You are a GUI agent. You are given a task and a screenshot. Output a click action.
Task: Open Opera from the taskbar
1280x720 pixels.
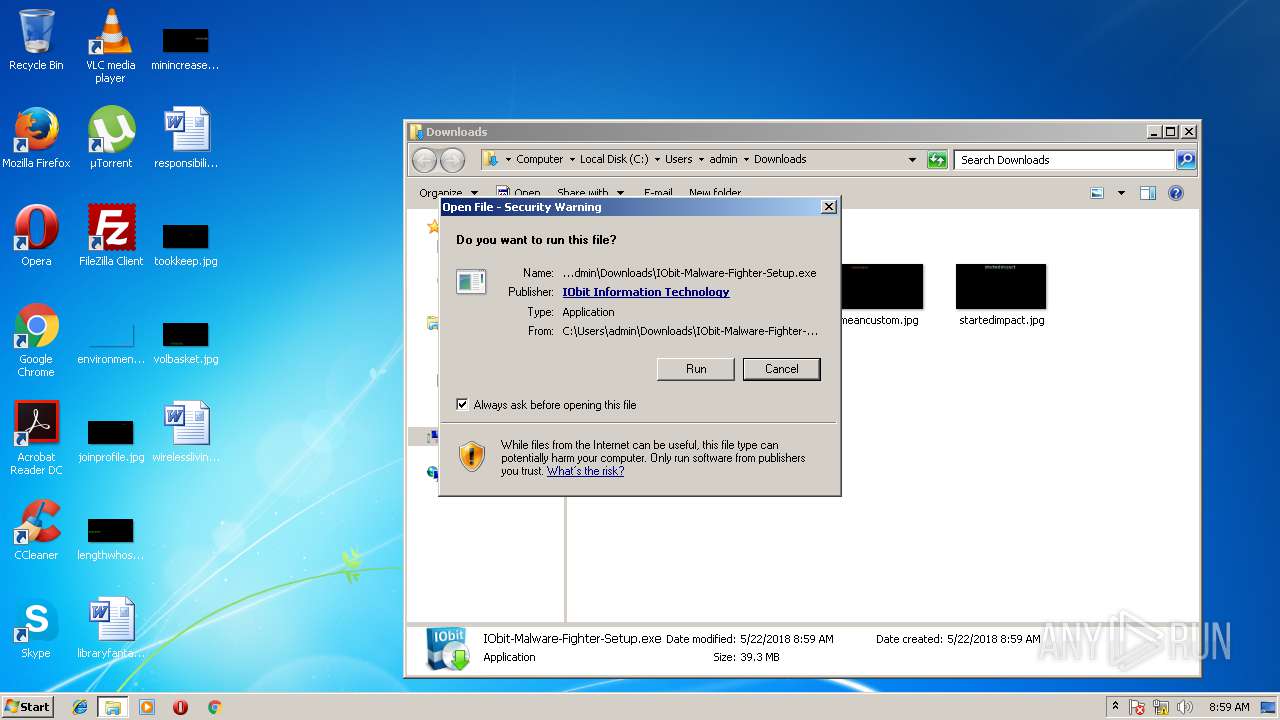tap(180, 707)
